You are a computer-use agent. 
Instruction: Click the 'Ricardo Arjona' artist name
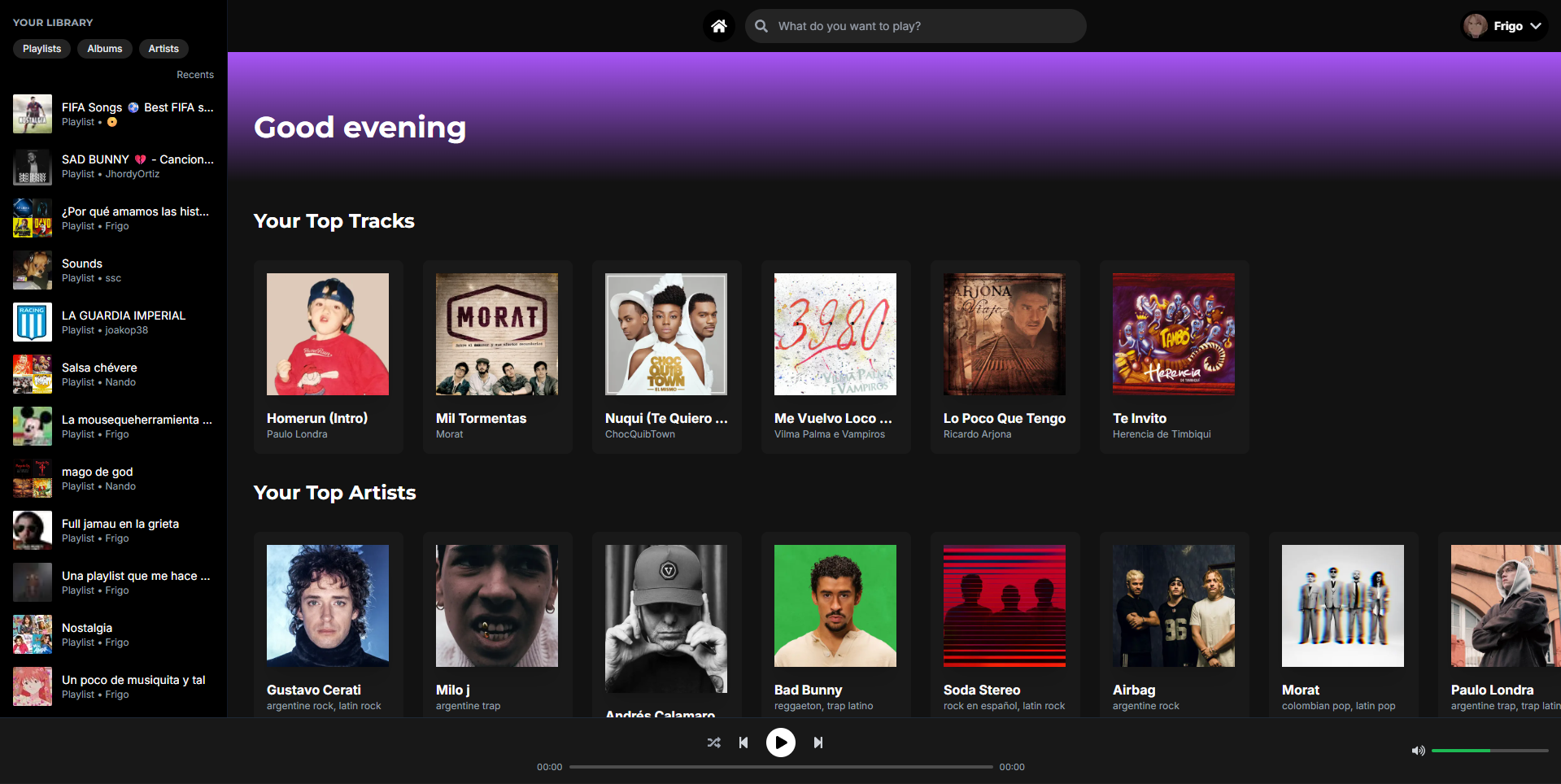pyautogui.click(x=977, y=434)
